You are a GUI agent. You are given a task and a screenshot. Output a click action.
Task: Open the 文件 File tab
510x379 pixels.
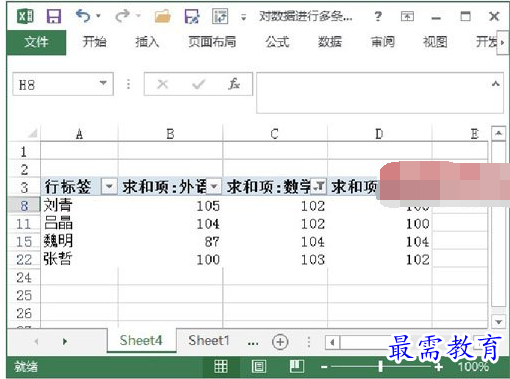[x=36, y=42]
